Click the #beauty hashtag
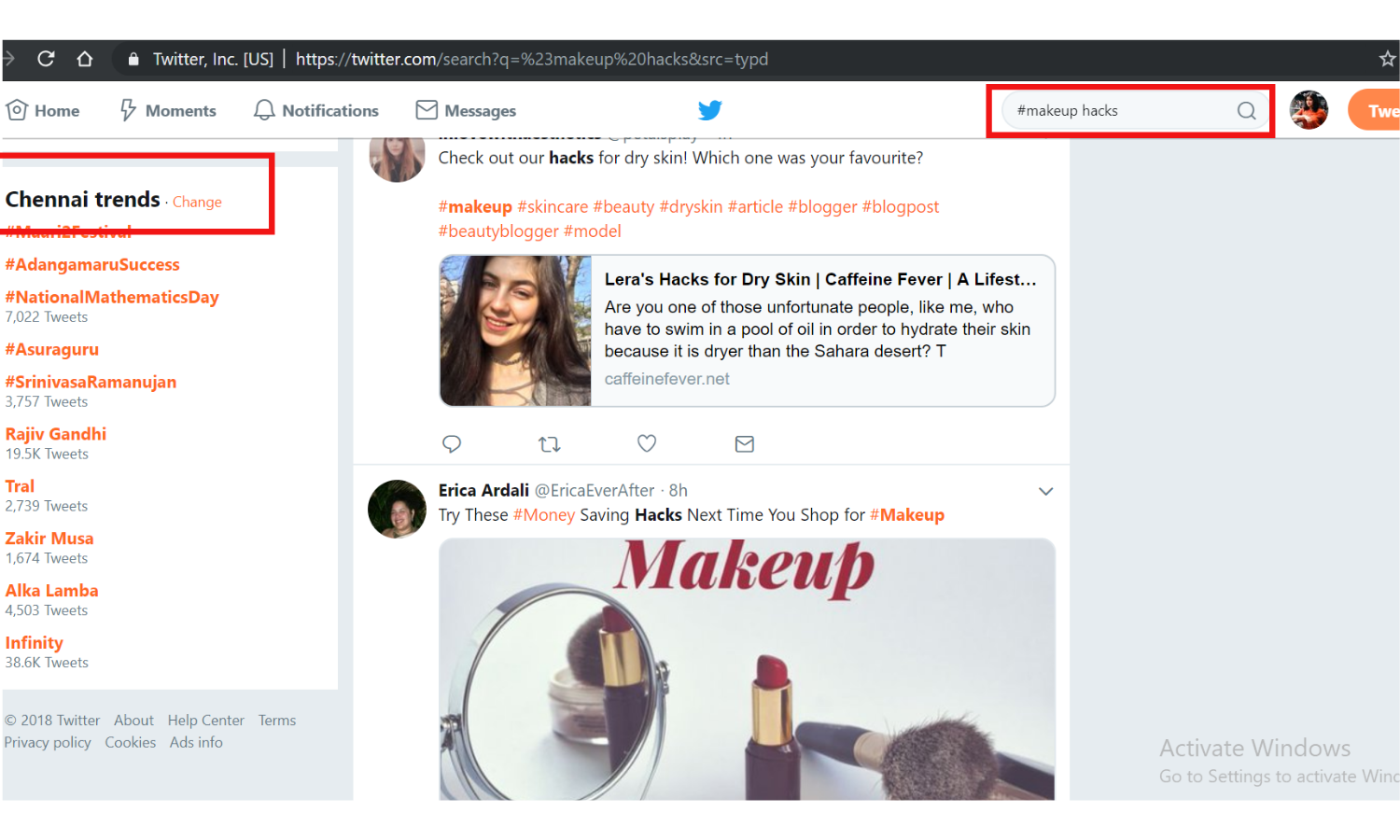 pyautogui.click(x=623, y=206)
